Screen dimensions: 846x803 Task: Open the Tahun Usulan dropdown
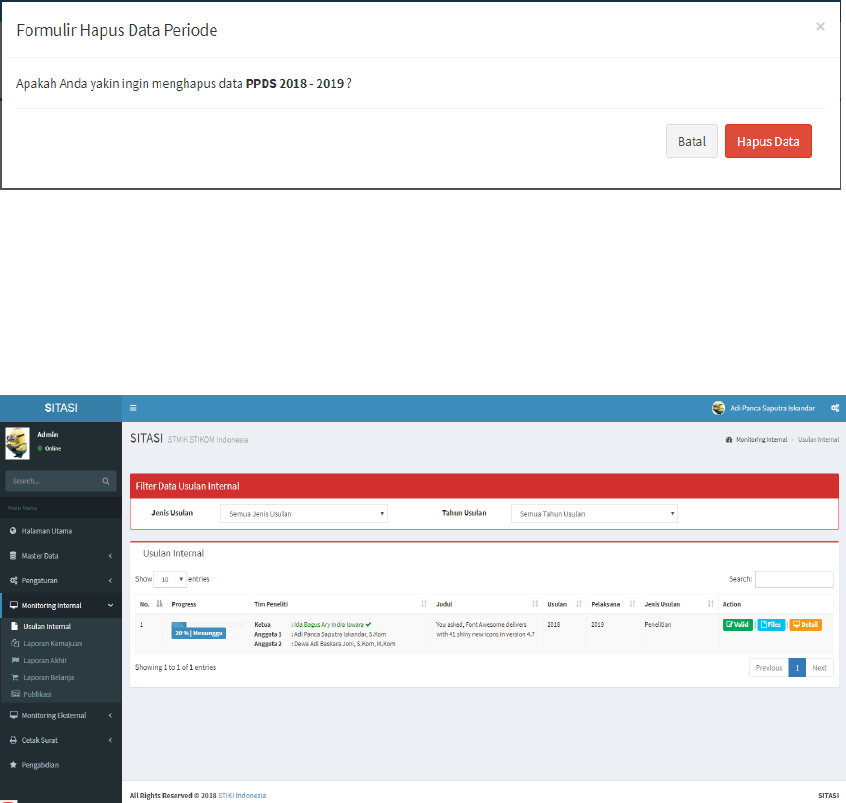click(x=594, y=514)
